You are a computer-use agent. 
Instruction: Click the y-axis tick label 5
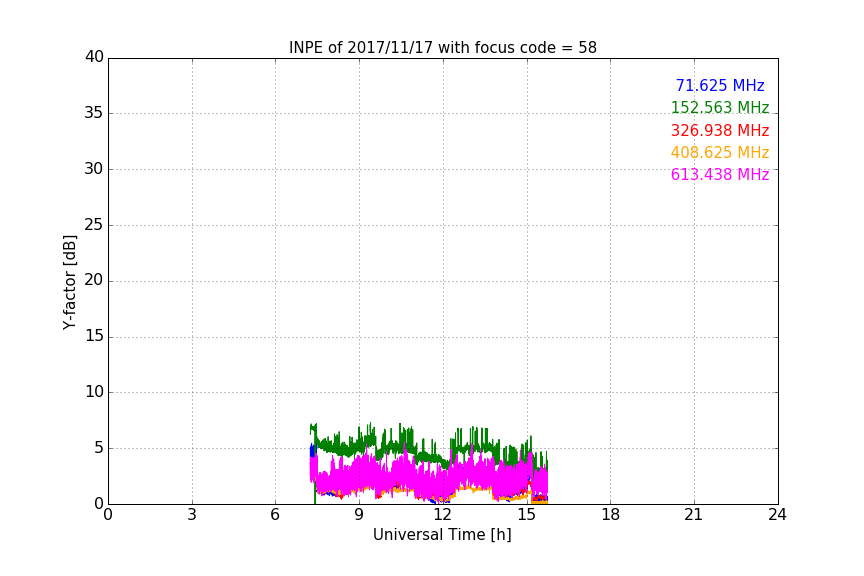(99, 448)
